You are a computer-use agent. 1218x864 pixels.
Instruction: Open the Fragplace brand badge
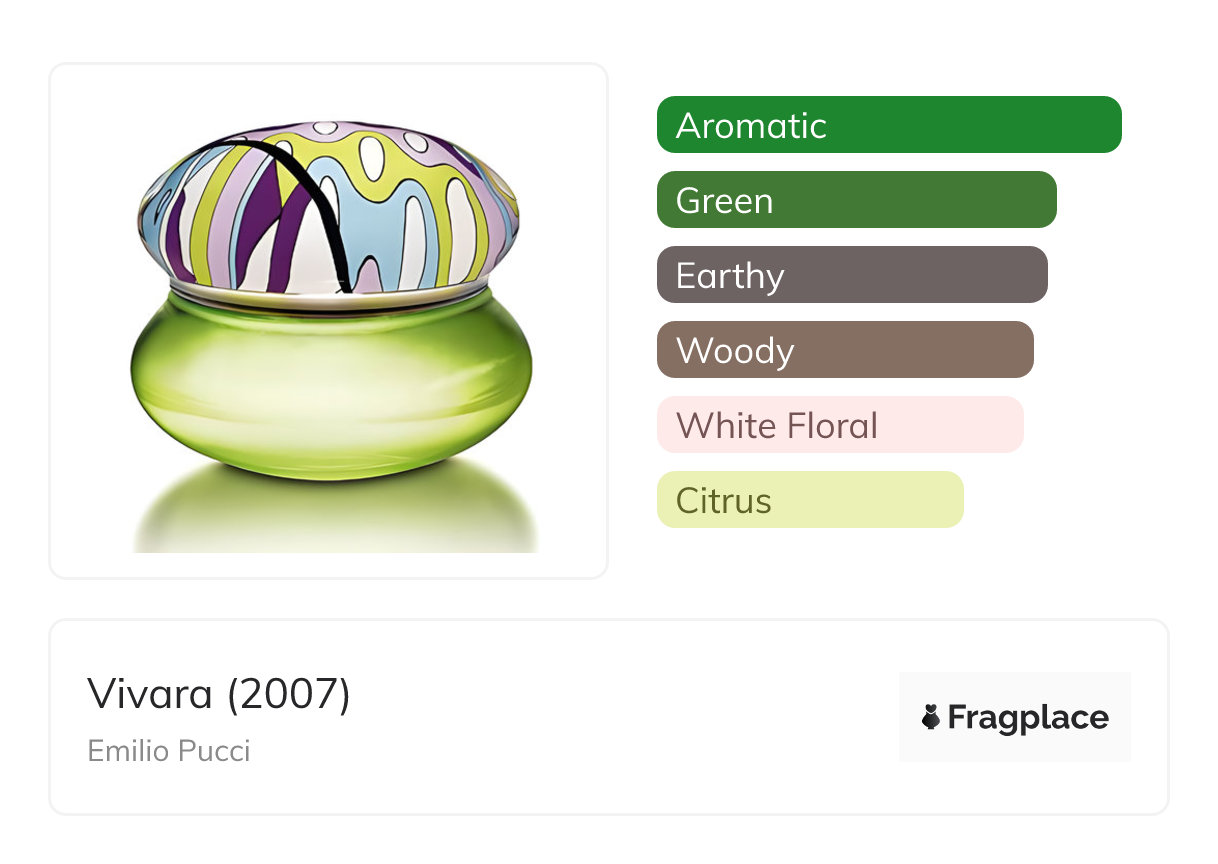tap(1015, 717)
